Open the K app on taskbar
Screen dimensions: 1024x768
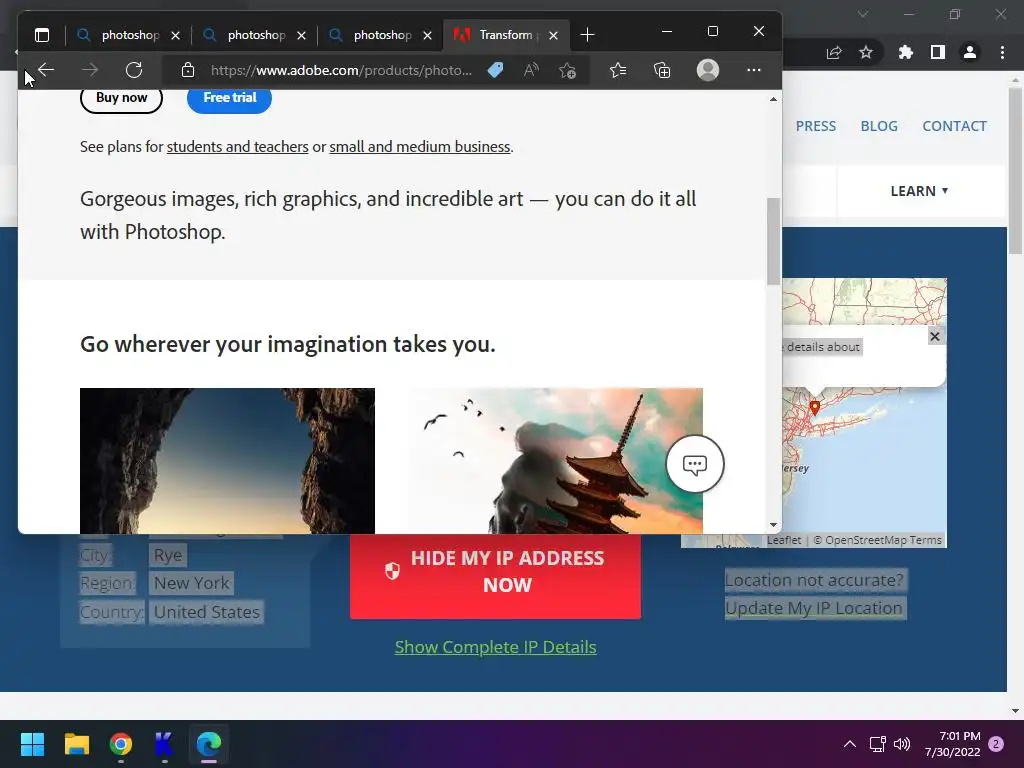coord(164,744)
